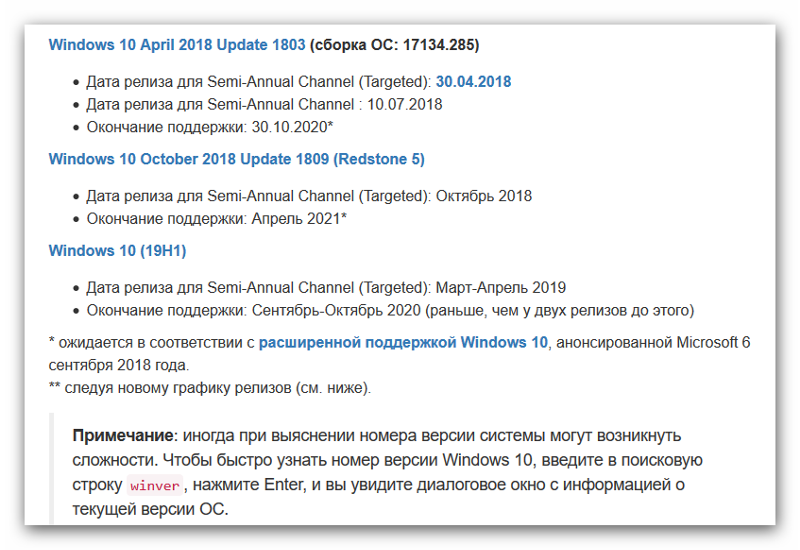This screenshot has height=550, width=800.
Task: Click the text сентября 2018 года
Action: click(x=118, y=365)
